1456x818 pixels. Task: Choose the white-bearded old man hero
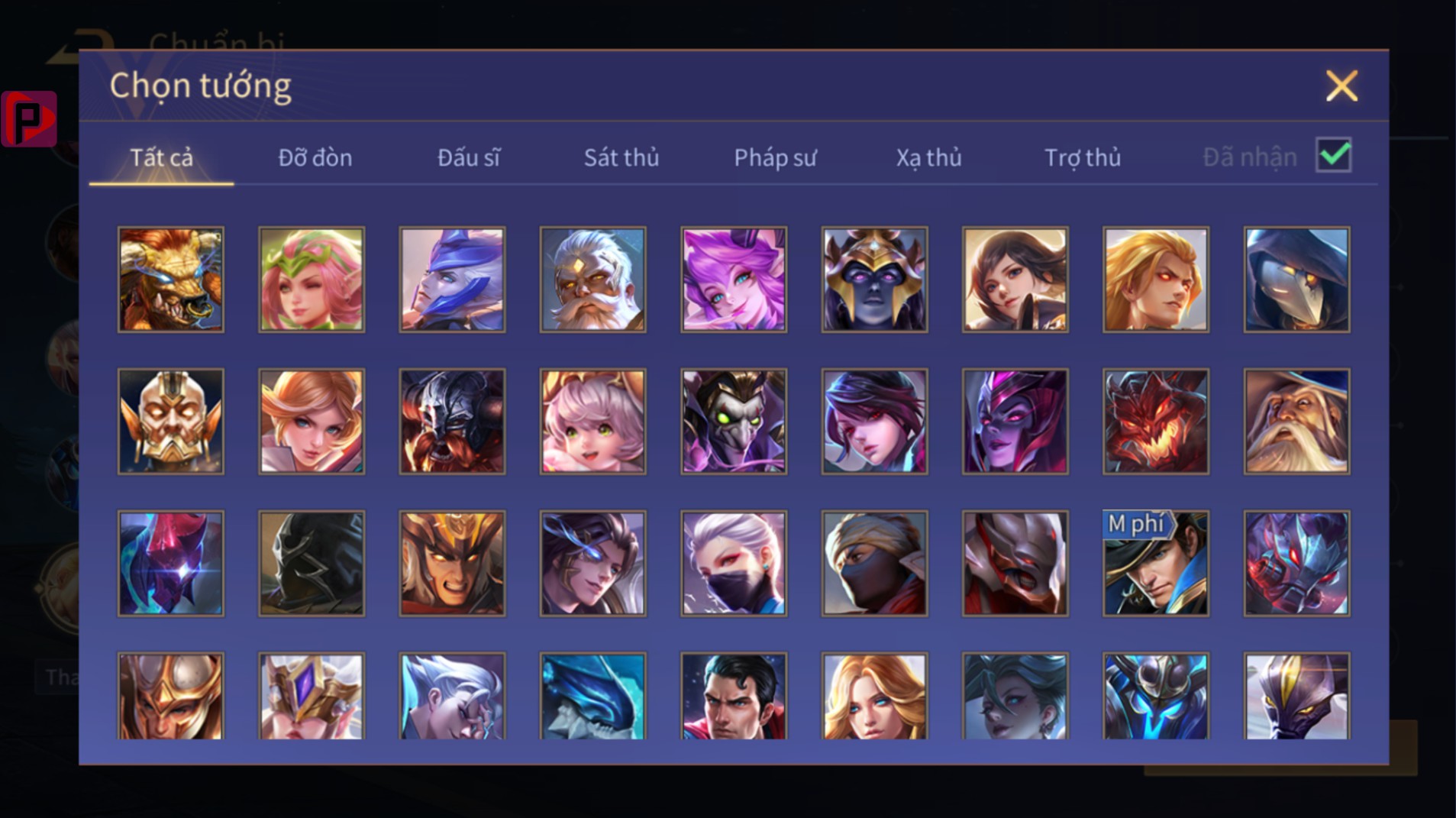click(x=592, y=280)
